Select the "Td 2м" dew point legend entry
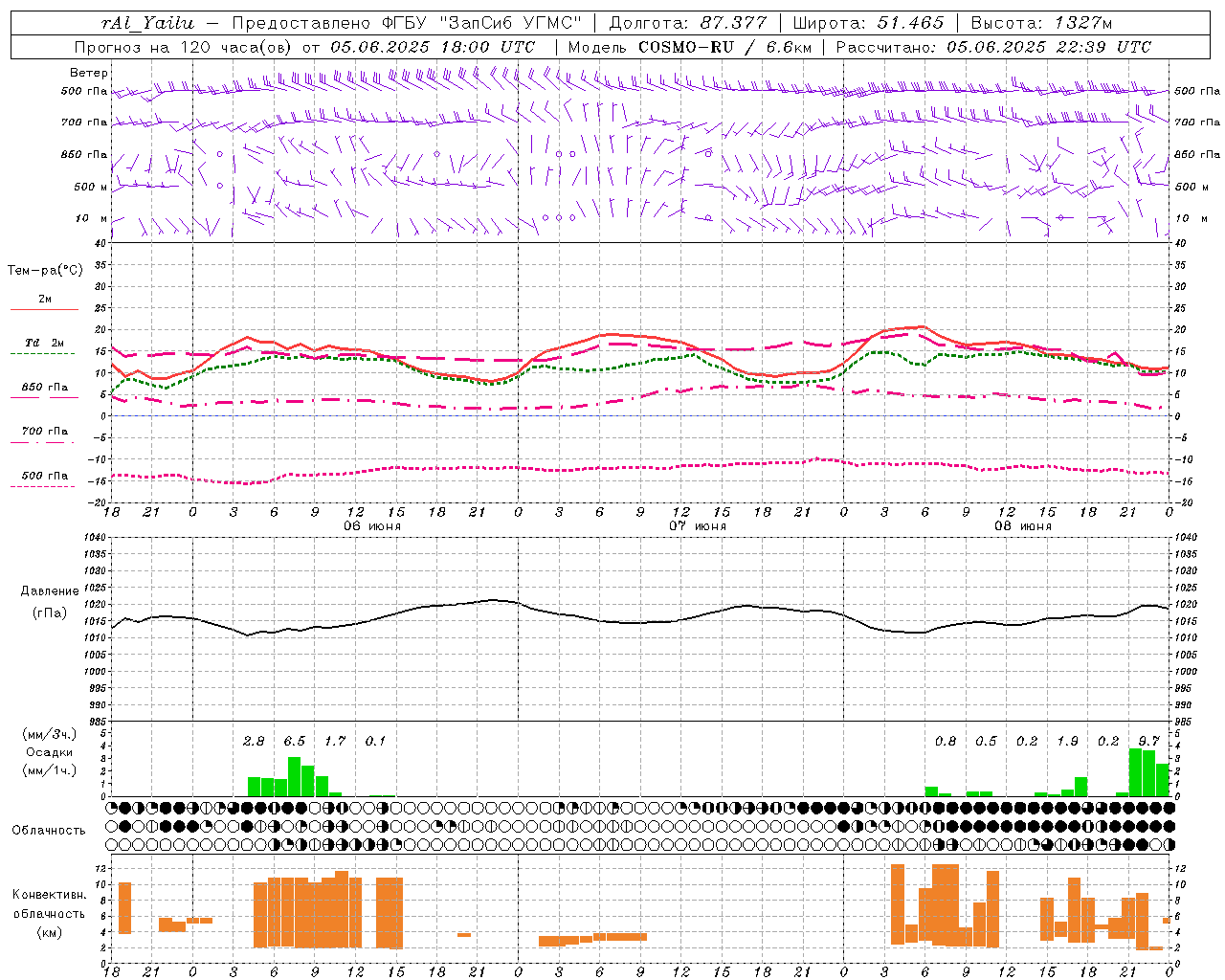Screen dimensions: 1225x980 (44, 343)
